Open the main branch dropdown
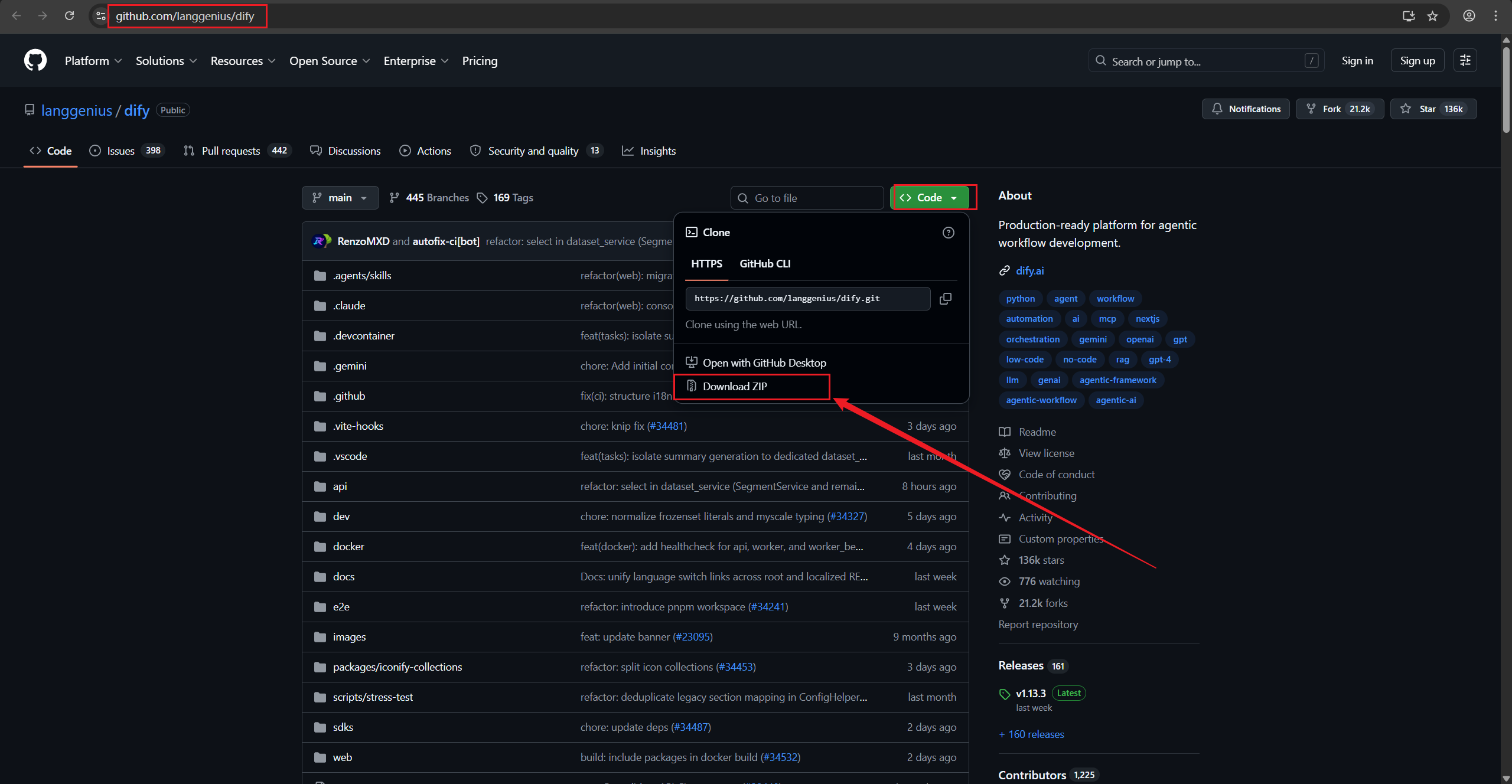This screenshot has width=1512, height=784. click(x=340, y=198)
